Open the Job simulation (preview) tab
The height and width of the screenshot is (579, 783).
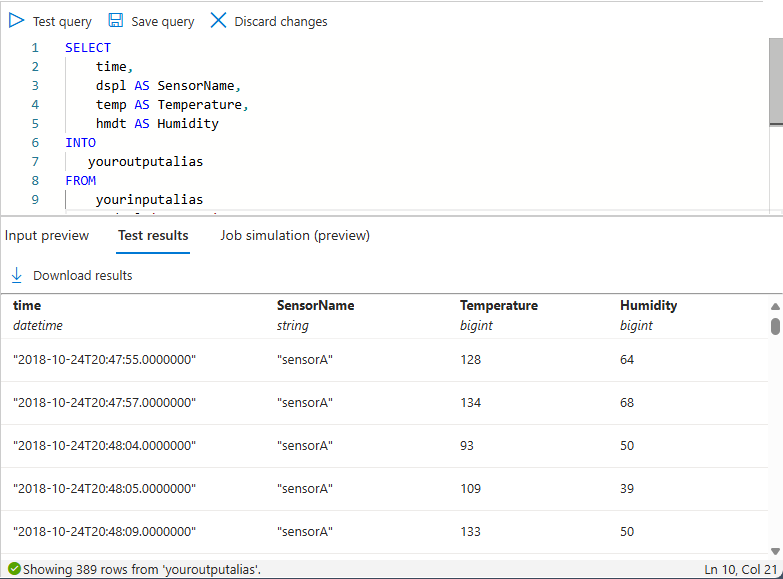(295, 235)
